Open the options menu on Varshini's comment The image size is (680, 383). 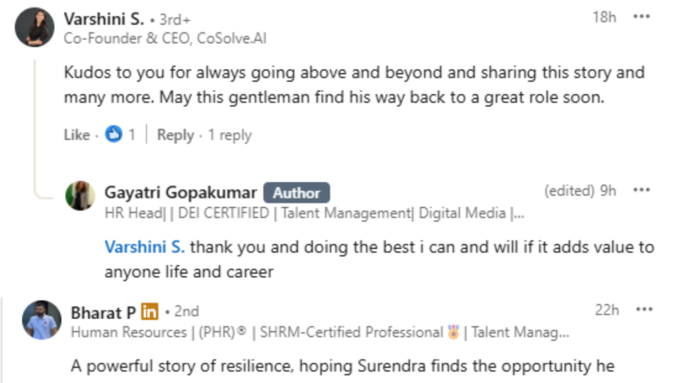tap(641, 17)
